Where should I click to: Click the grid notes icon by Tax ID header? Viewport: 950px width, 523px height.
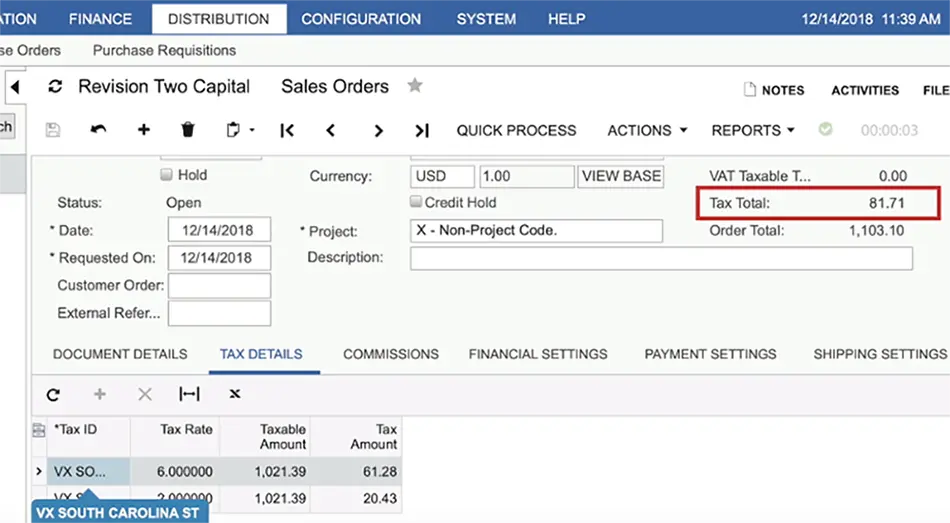(39, 430)
